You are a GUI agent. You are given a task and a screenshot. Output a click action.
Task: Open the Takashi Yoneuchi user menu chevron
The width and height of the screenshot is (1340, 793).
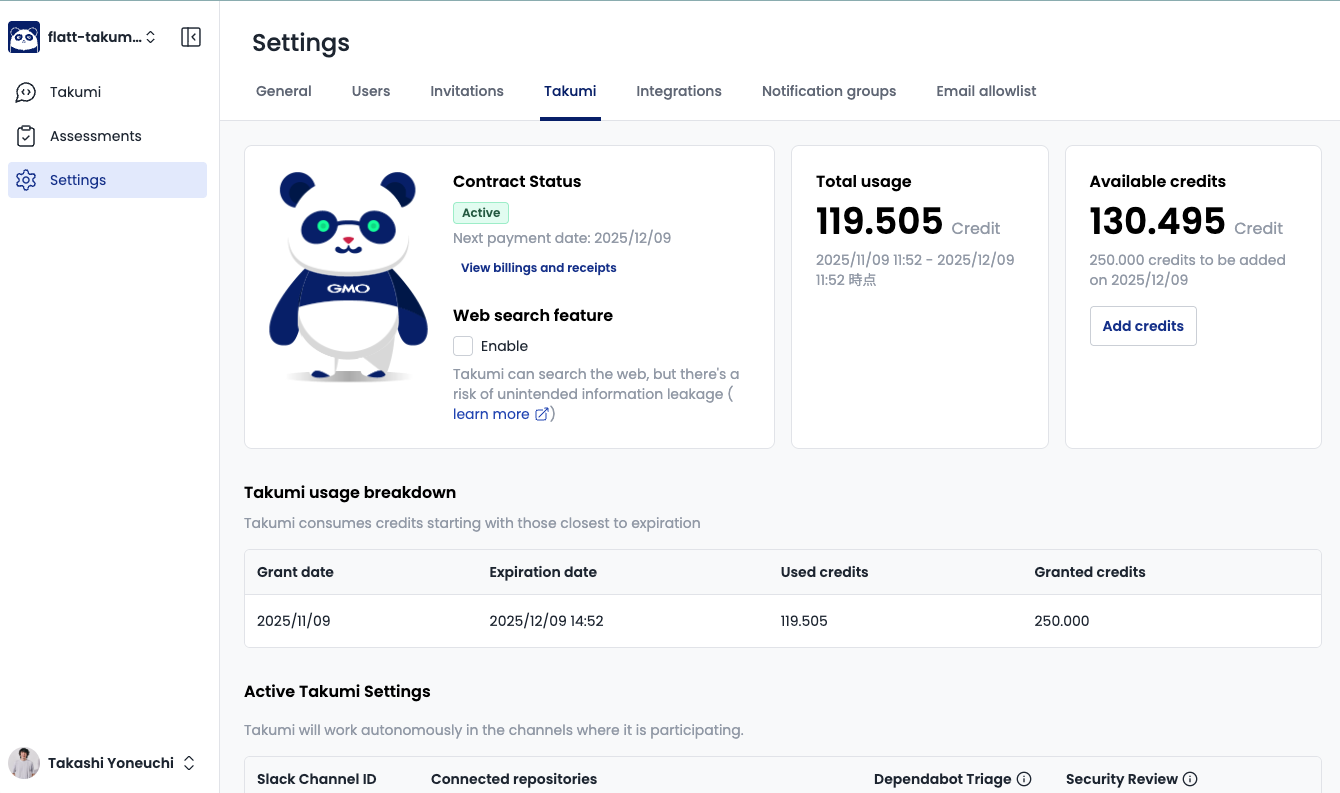(x=189, y=763)
